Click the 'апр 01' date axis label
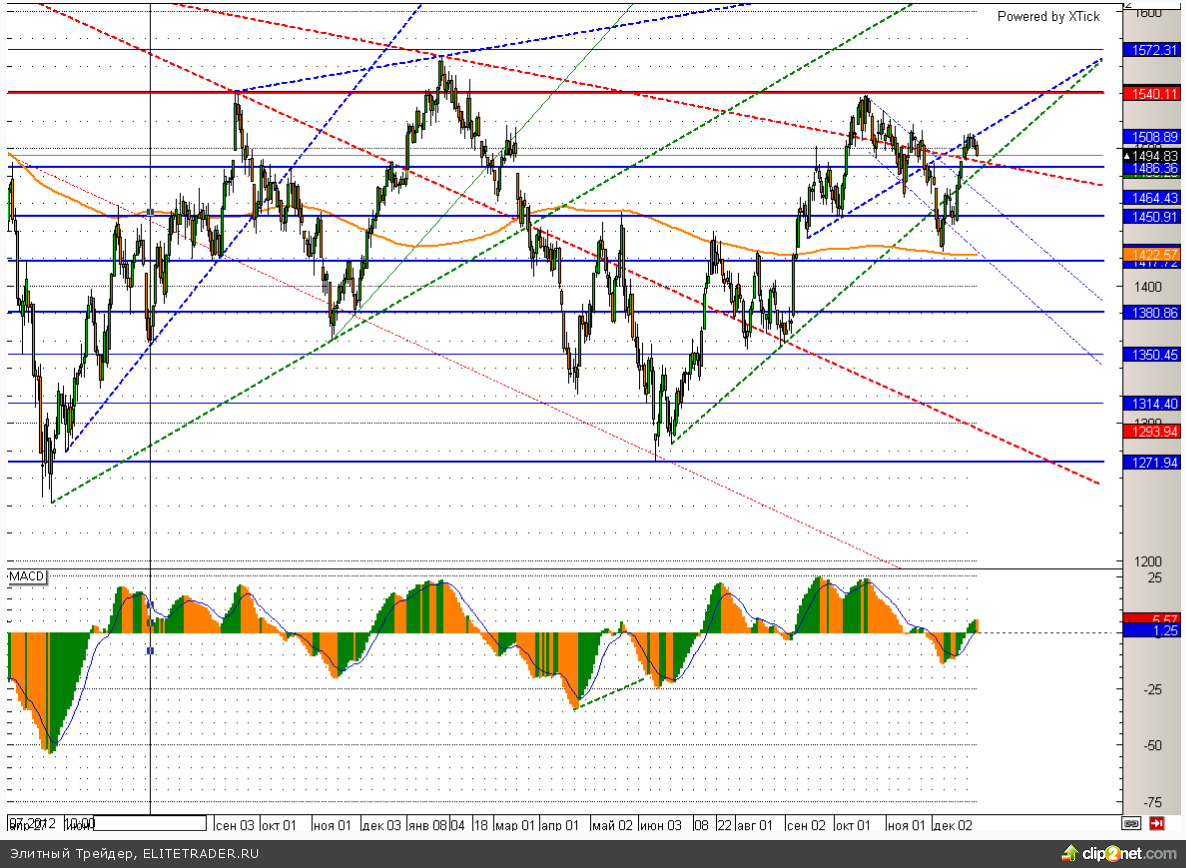 pyautogui.click(x=560, y=825)
